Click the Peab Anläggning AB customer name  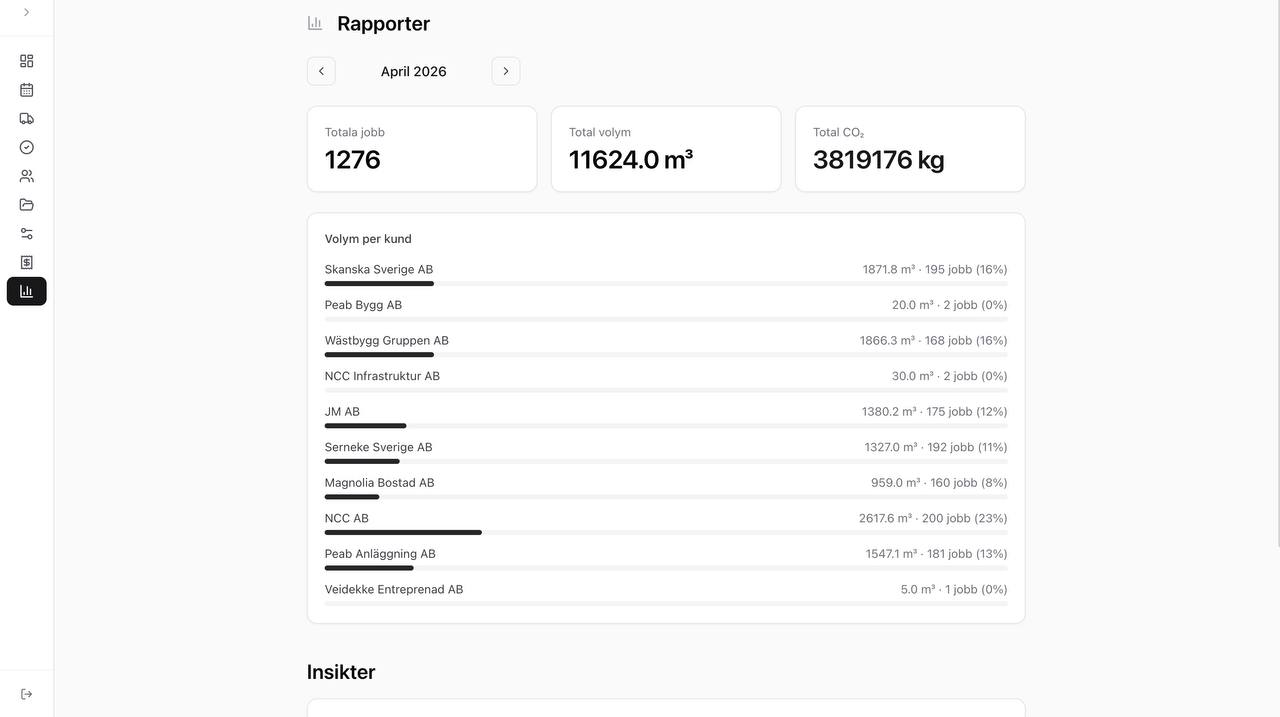[380, 554]
